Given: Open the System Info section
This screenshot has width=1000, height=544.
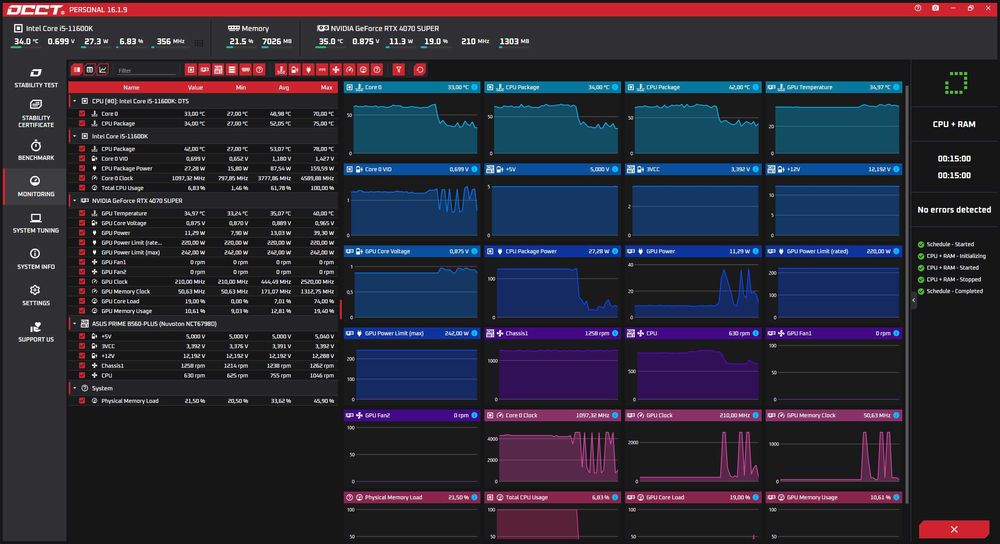Looking at the screenshot, I should 36,260.
